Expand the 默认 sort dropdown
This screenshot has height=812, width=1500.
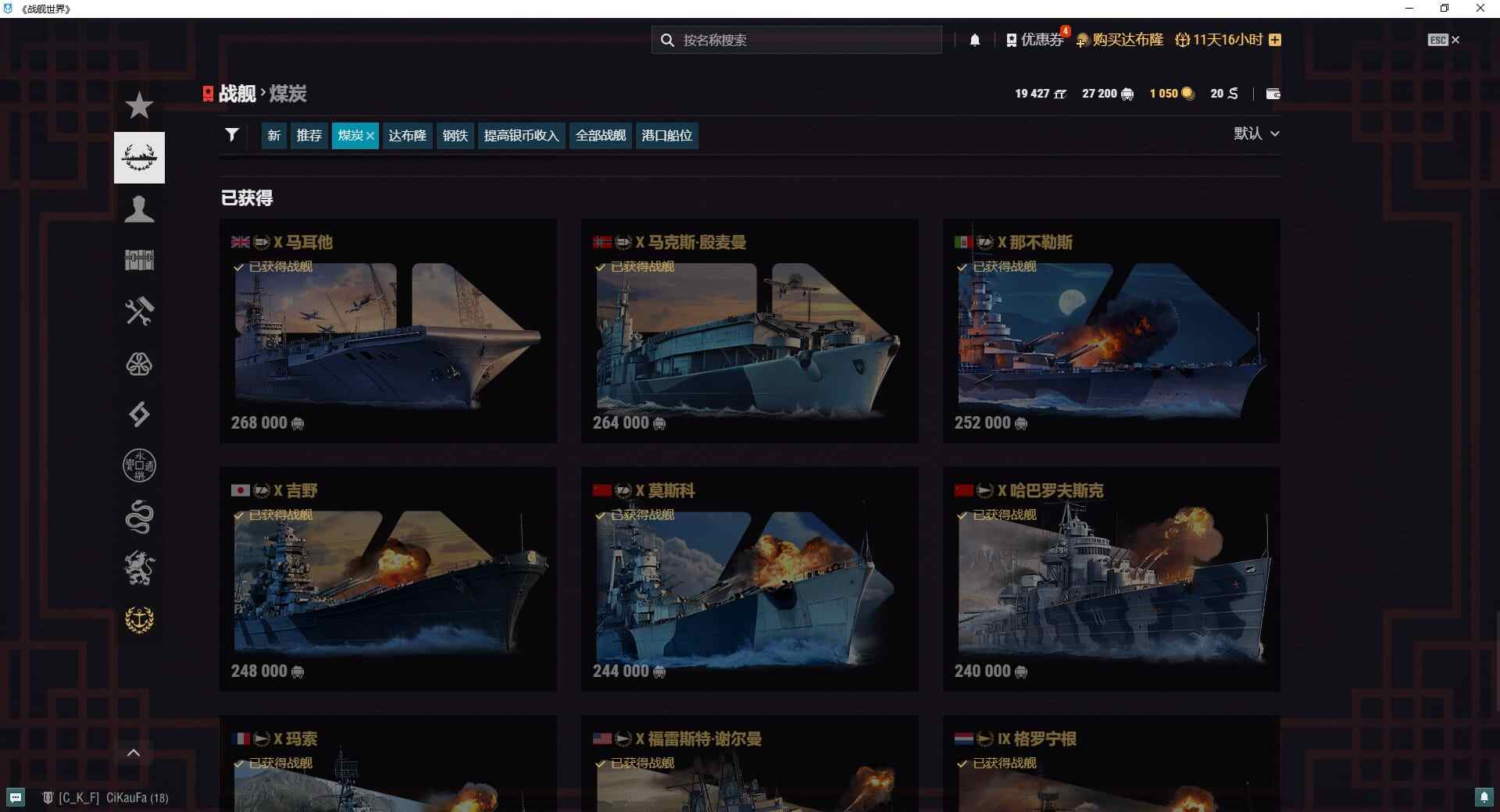(x=1255, y=134)
